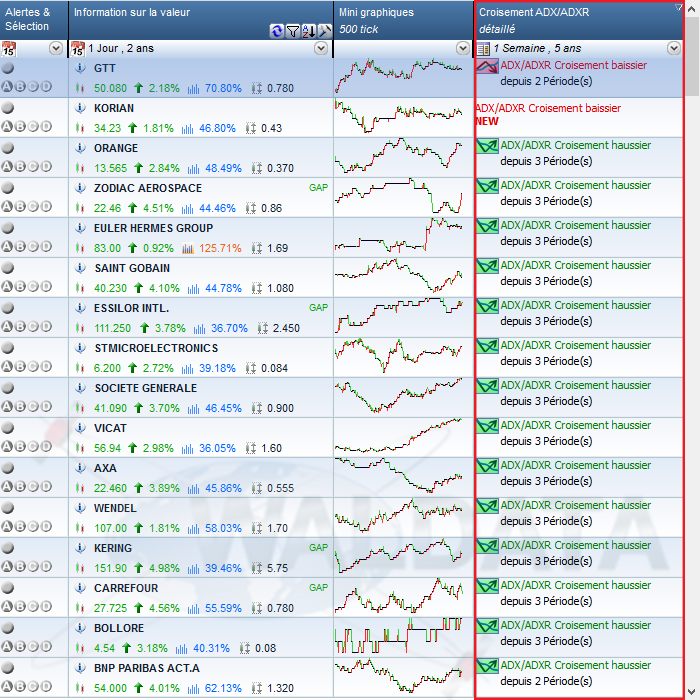
Task: Select the VICAT stock name
Action: 110,428
